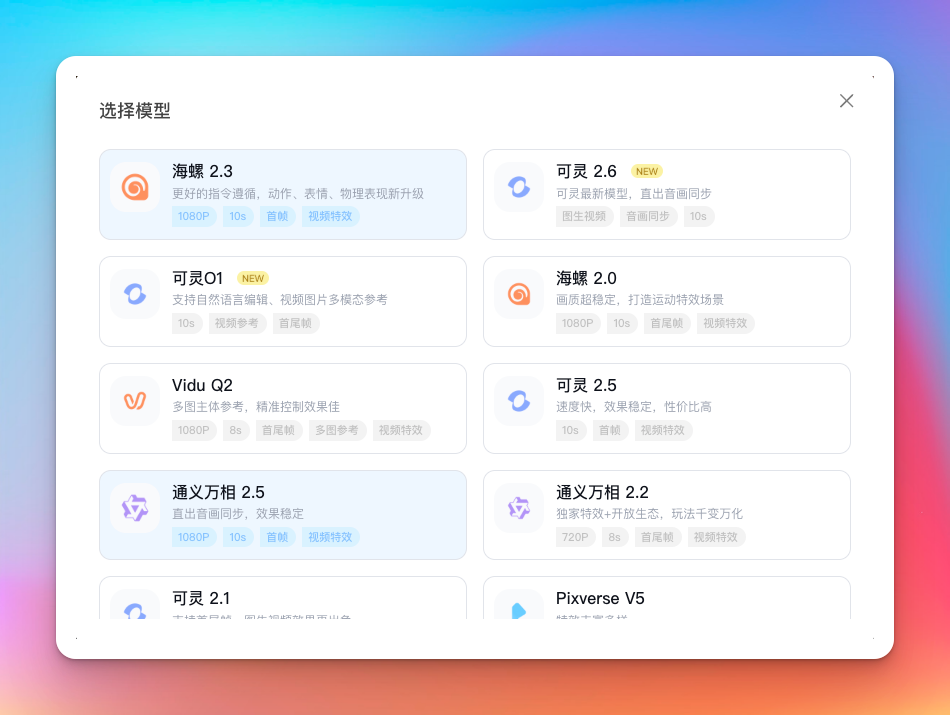Click the 海螺 2.0 orange spiral icon
Image resolution: width=950 pixels, height=715 pixels.
(519, 294)
